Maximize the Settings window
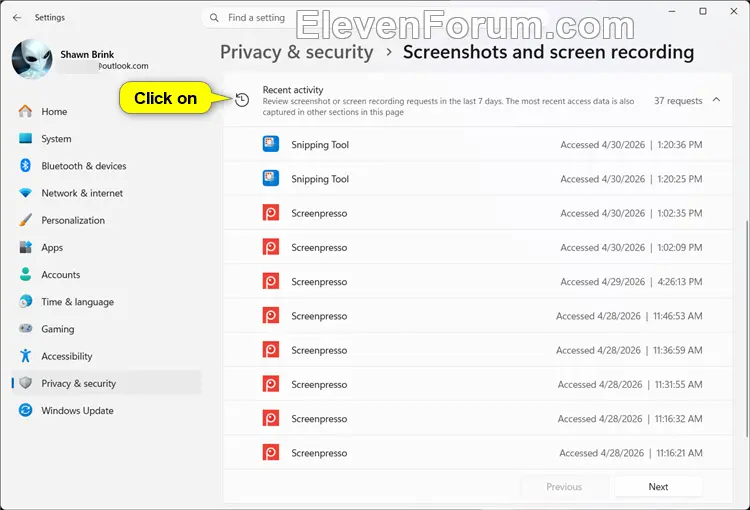This screenshot has width=750, height=510. click(x=703, y=11)
